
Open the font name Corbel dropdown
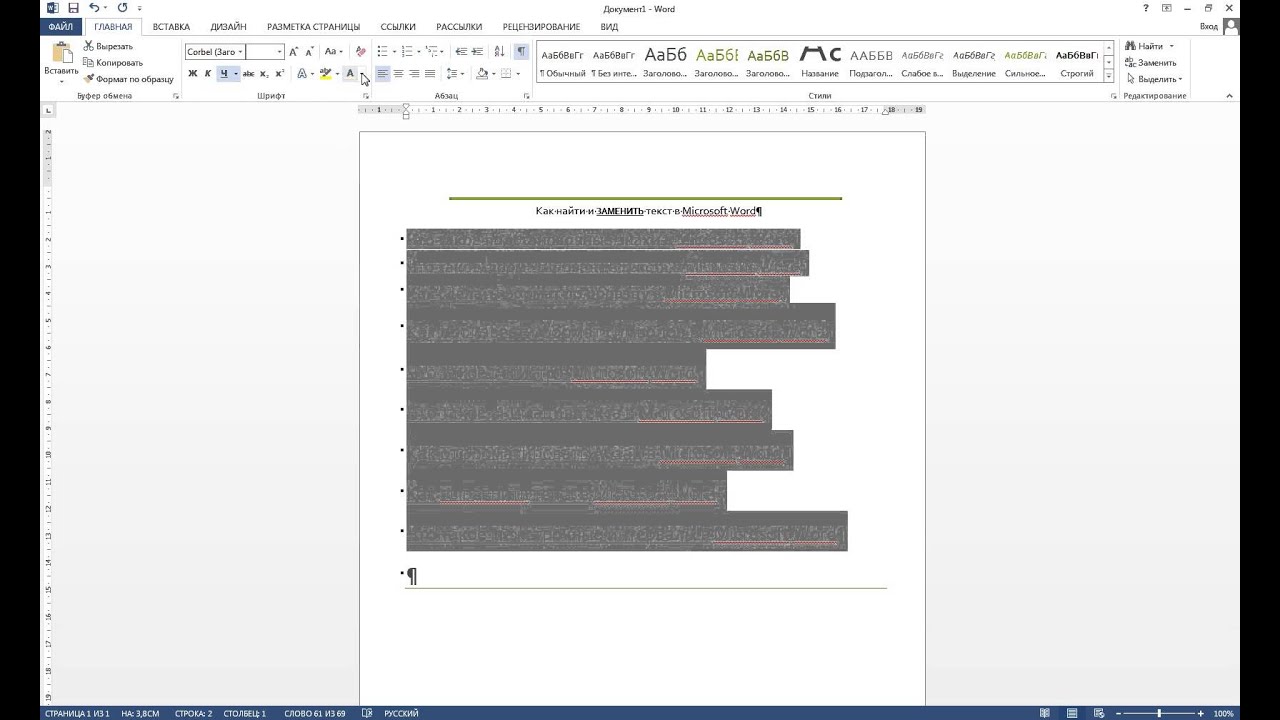[240, 52]
